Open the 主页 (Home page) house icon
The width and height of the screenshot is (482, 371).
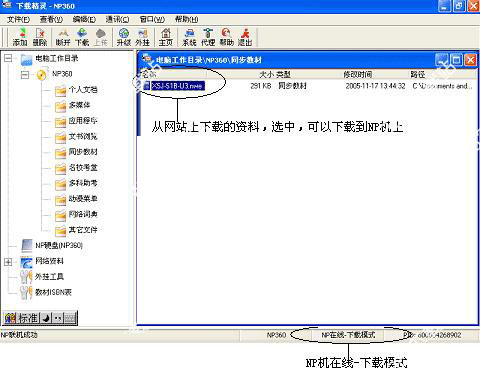(x=166, y=37)
